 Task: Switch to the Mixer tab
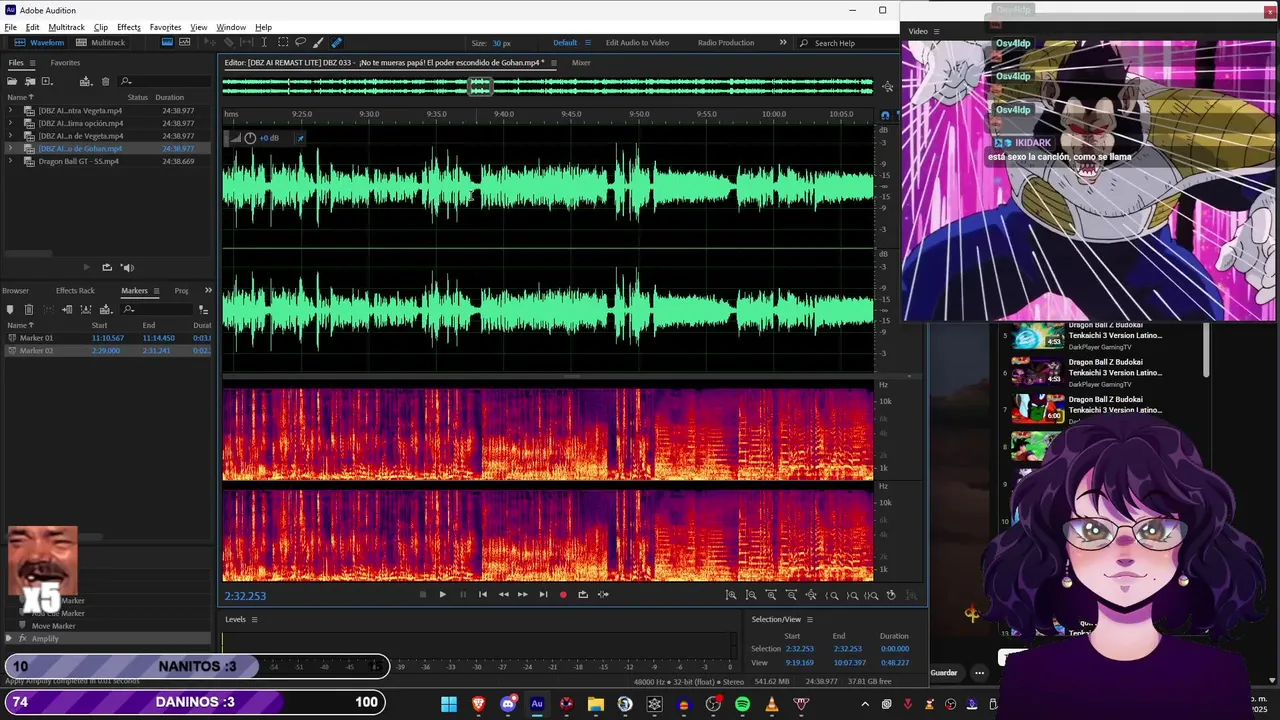(581, 63)
